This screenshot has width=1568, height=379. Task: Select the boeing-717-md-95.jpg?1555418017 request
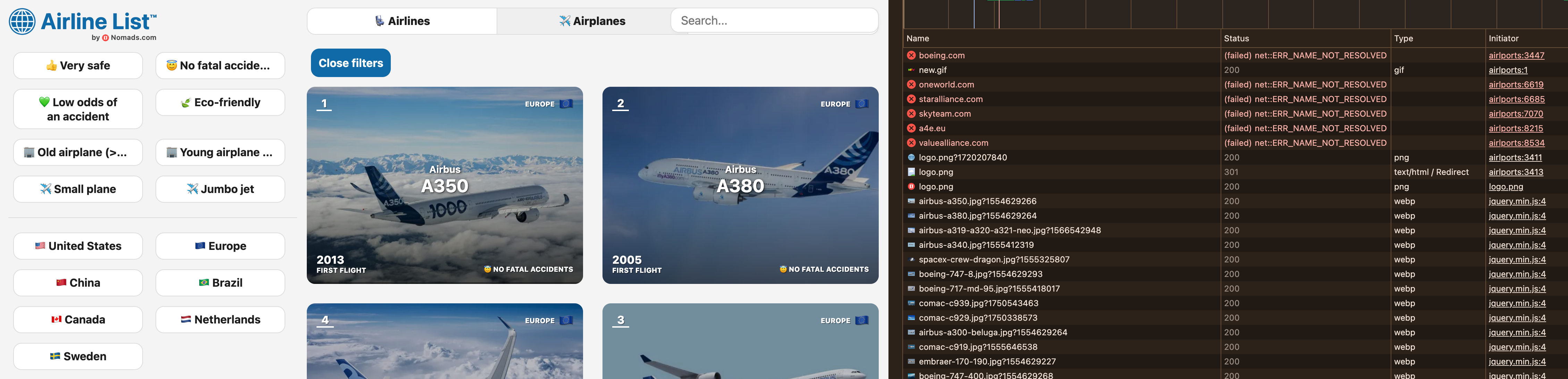coord(989,289)
